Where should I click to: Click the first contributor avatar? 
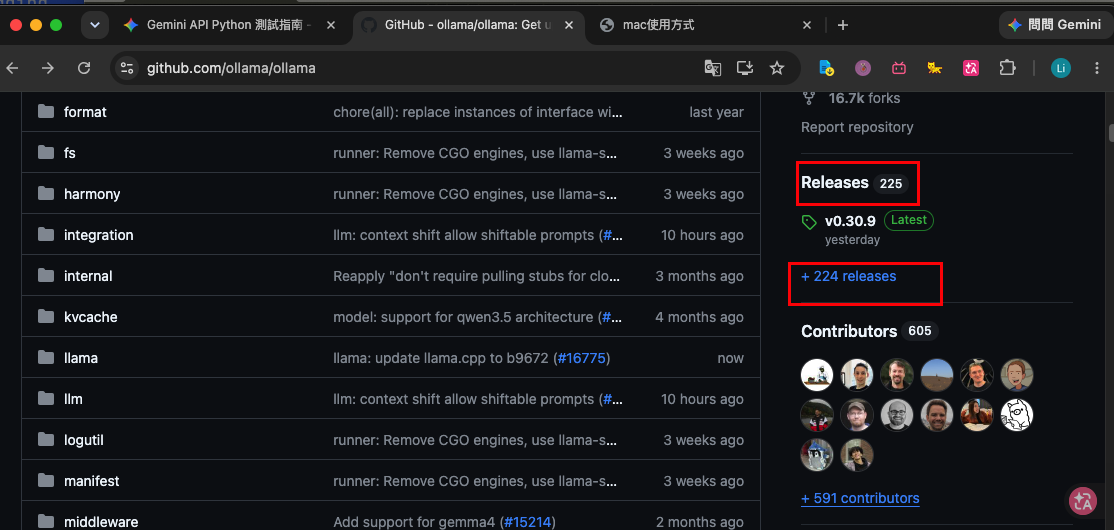click(x=817, y=375)
